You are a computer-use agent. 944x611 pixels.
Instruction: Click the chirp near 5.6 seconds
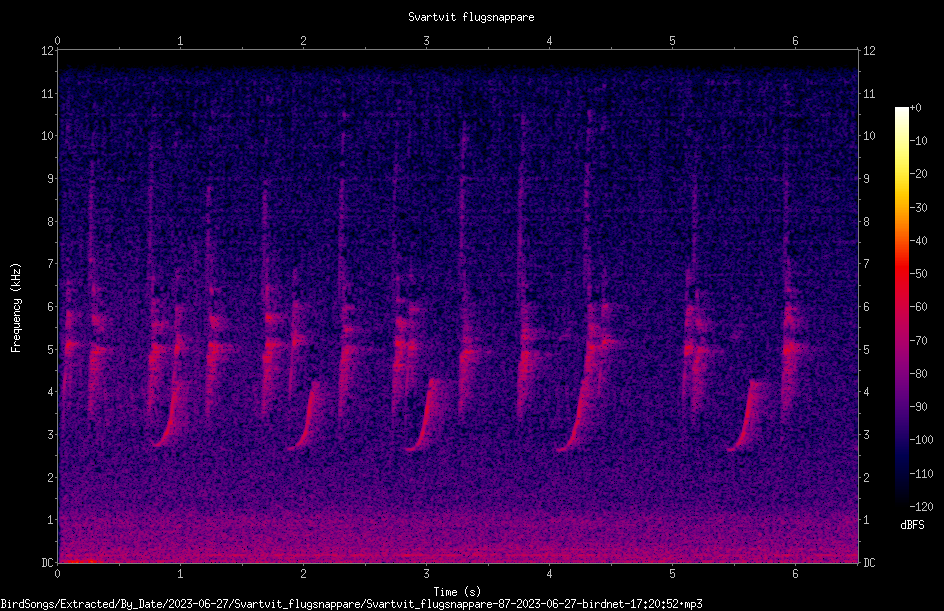pos(747,418)
